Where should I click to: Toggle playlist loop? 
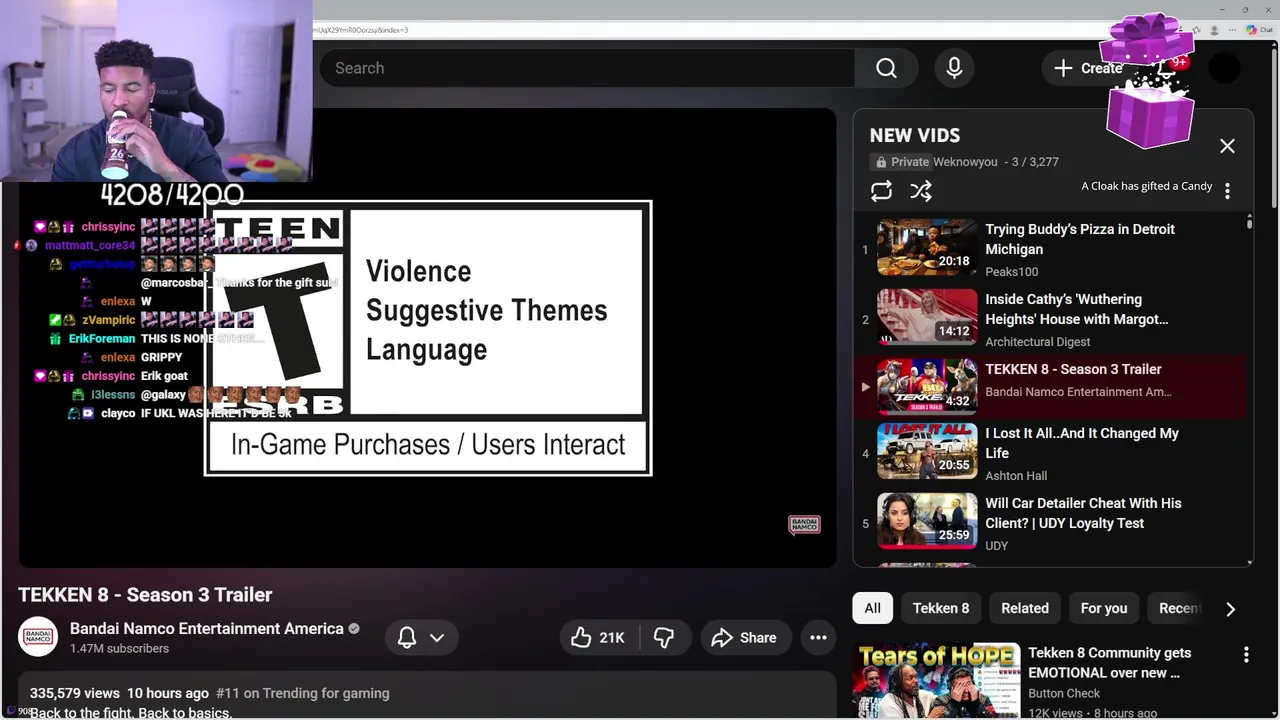tap(881, 190)
